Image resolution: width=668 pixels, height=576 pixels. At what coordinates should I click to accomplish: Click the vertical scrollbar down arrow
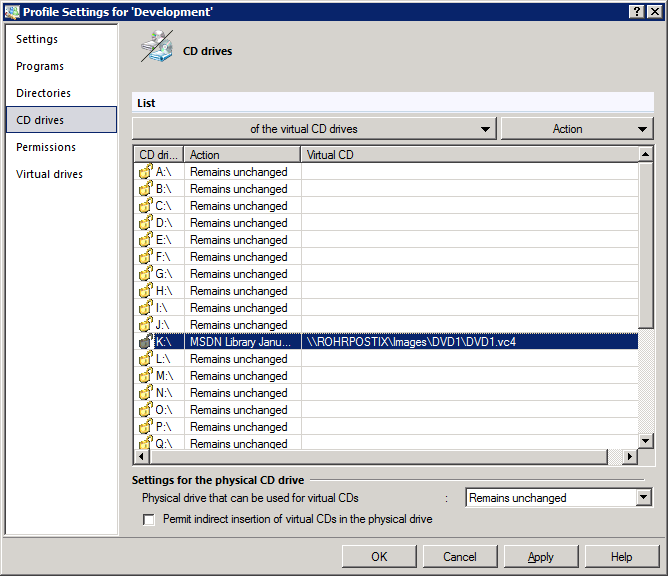646,441
